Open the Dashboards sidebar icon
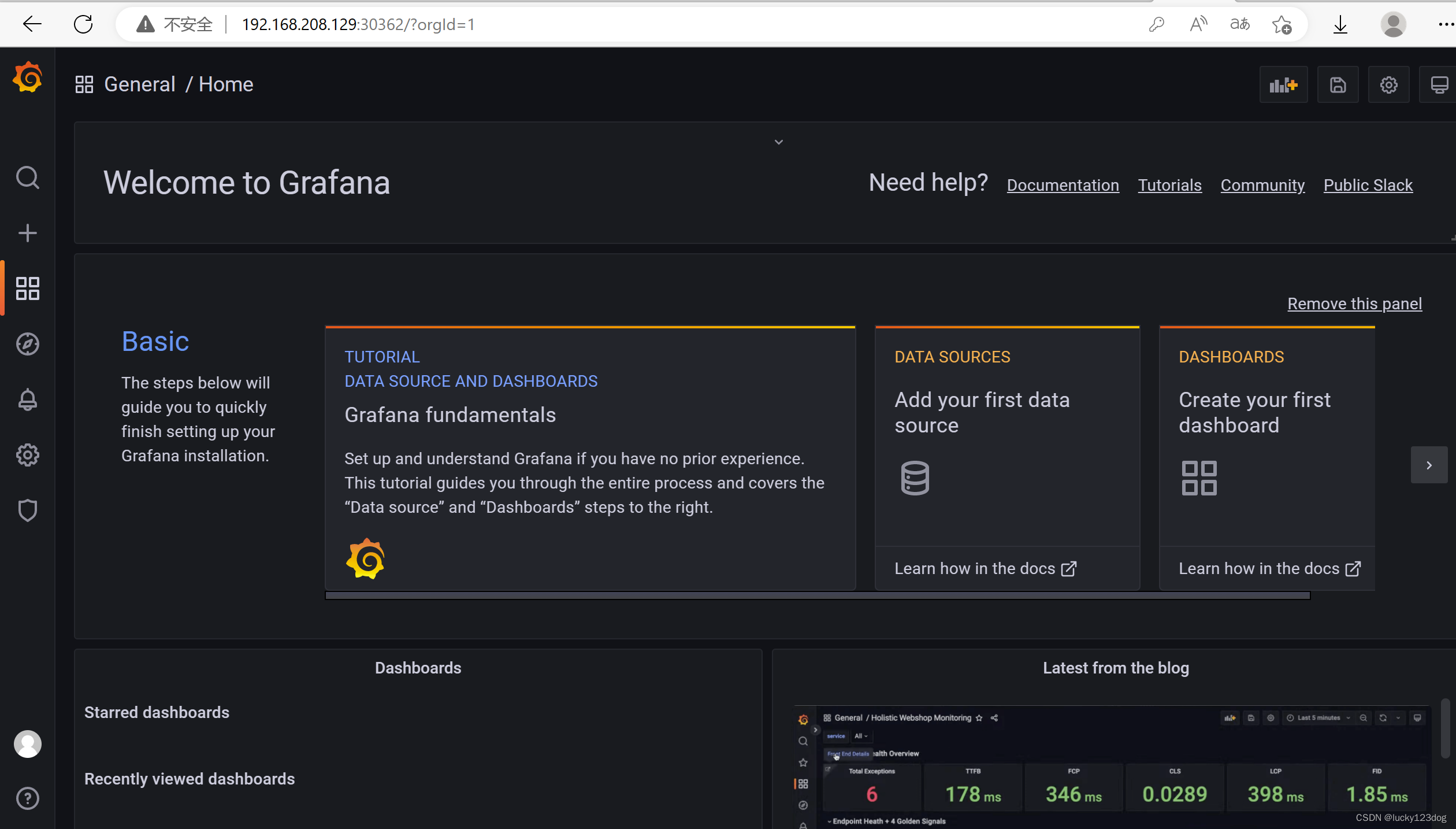This screenshot has height=829, width=1456. [x=28, y=288]
